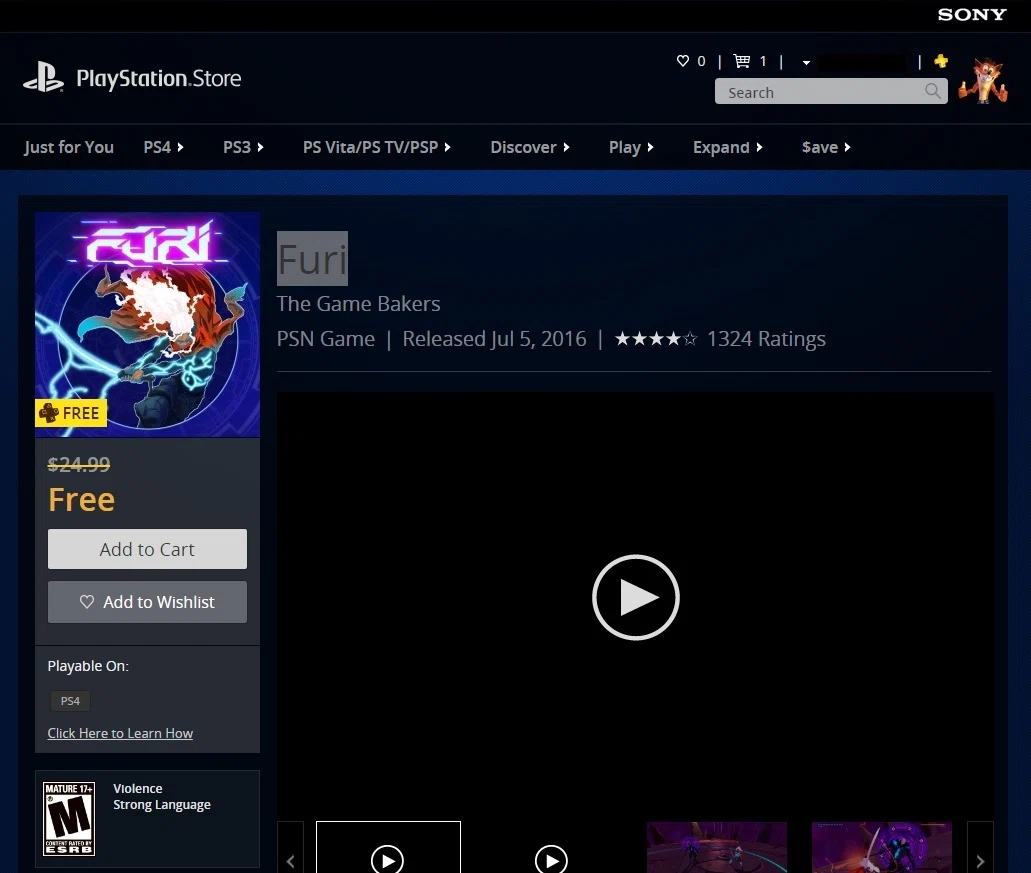Click the Furi cover art image

[147, 324]
